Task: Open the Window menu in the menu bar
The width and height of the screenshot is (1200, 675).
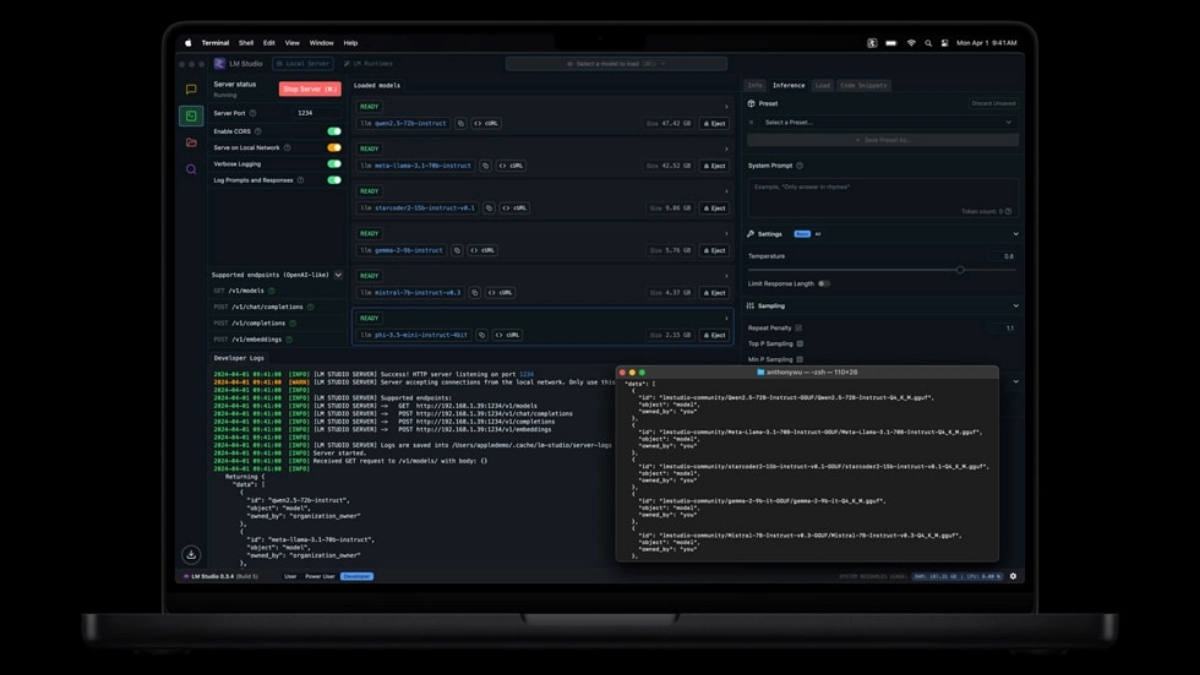Action: pyautogui.click(x=320, y=43)
